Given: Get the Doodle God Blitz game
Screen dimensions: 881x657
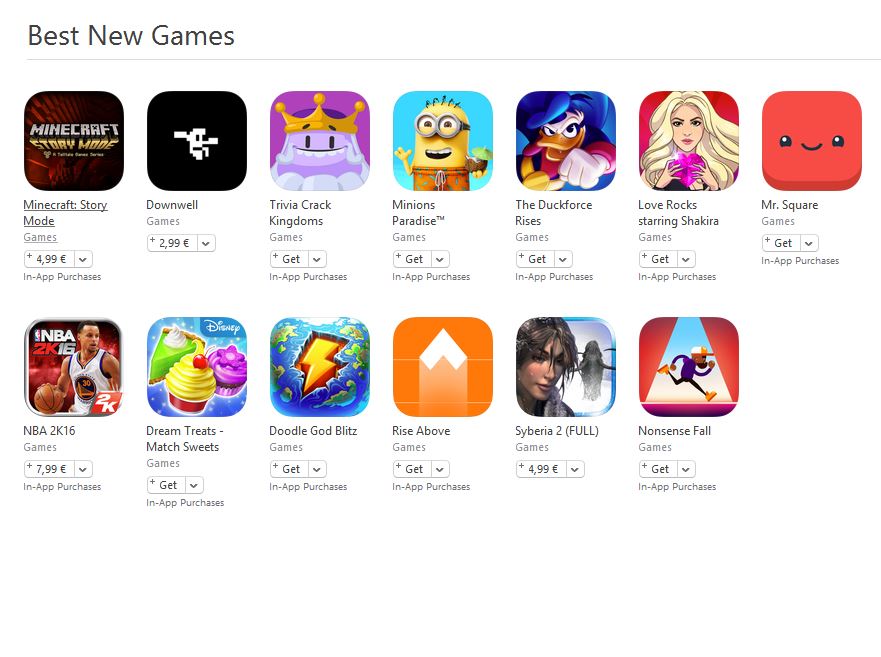Looking at the screenshot, I should pyautogui.click(x=289, y=469).
